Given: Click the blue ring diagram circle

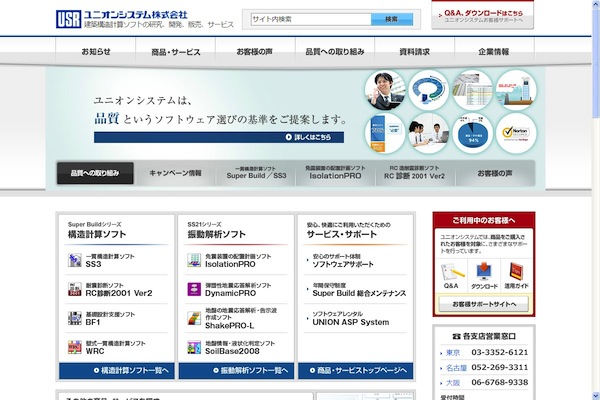Looking at the screenshot, I should [x=429, y=90].
